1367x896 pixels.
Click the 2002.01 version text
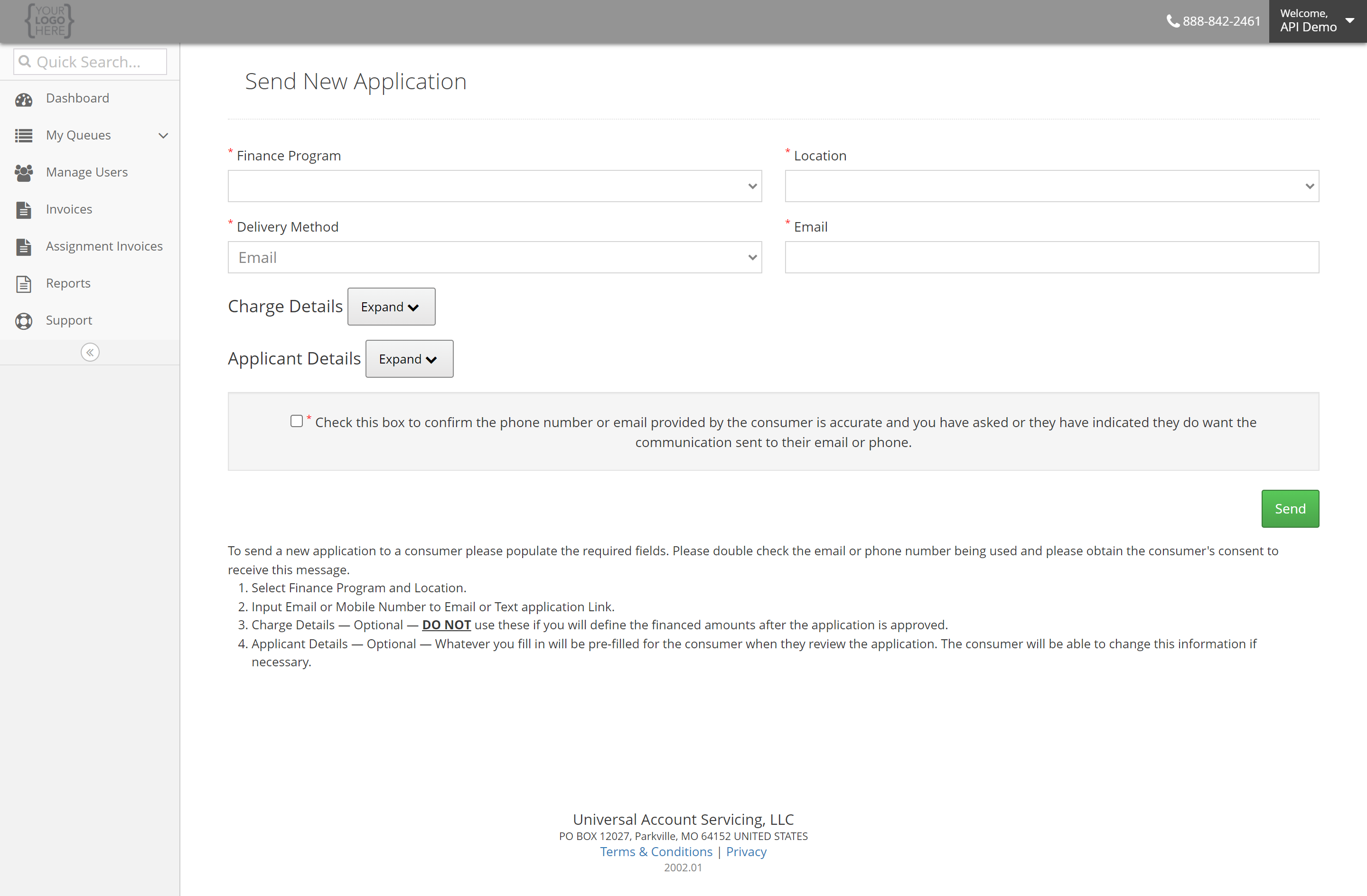point(683,868)
